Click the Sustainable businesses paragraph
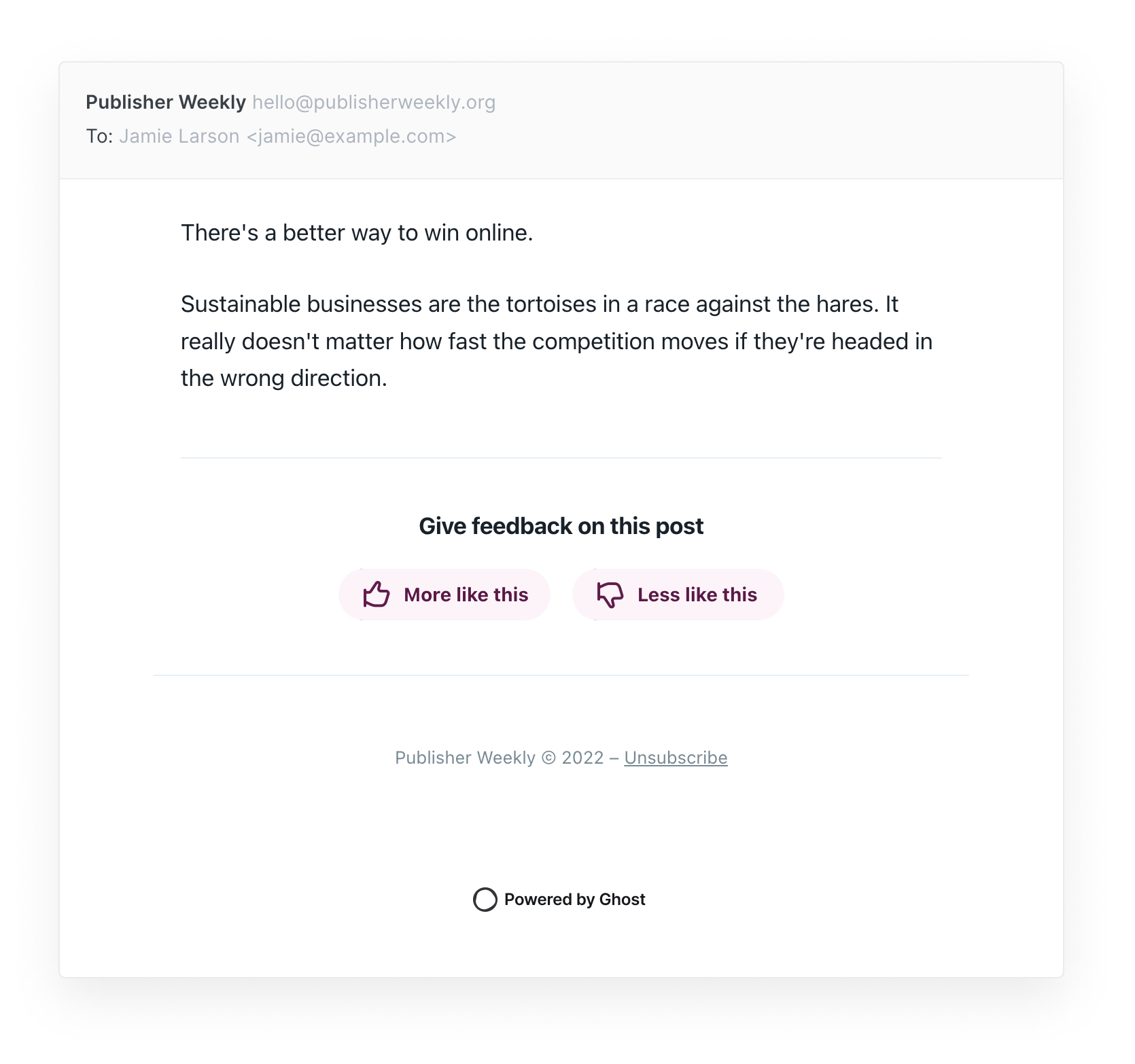This screenshot has width=1135, height=1064. coord(557,341)
